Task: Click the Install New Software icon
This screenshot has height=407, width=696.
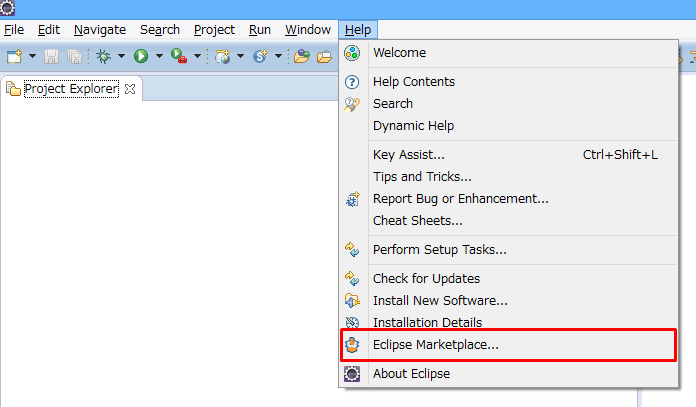Action: (x=352, y=300)
